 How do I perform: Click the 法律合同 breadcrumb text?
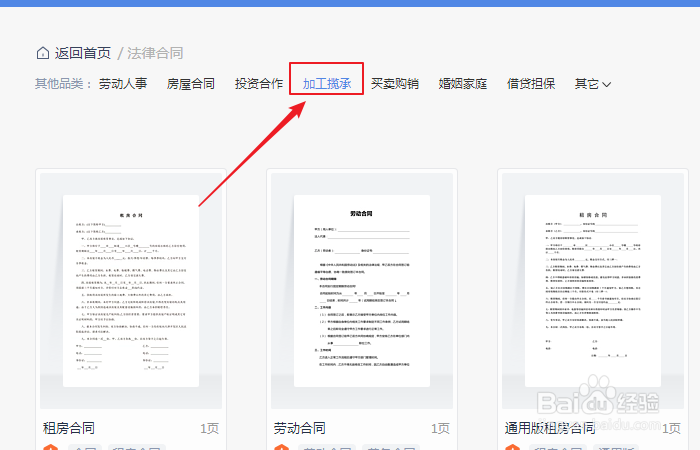click(155, 53)
